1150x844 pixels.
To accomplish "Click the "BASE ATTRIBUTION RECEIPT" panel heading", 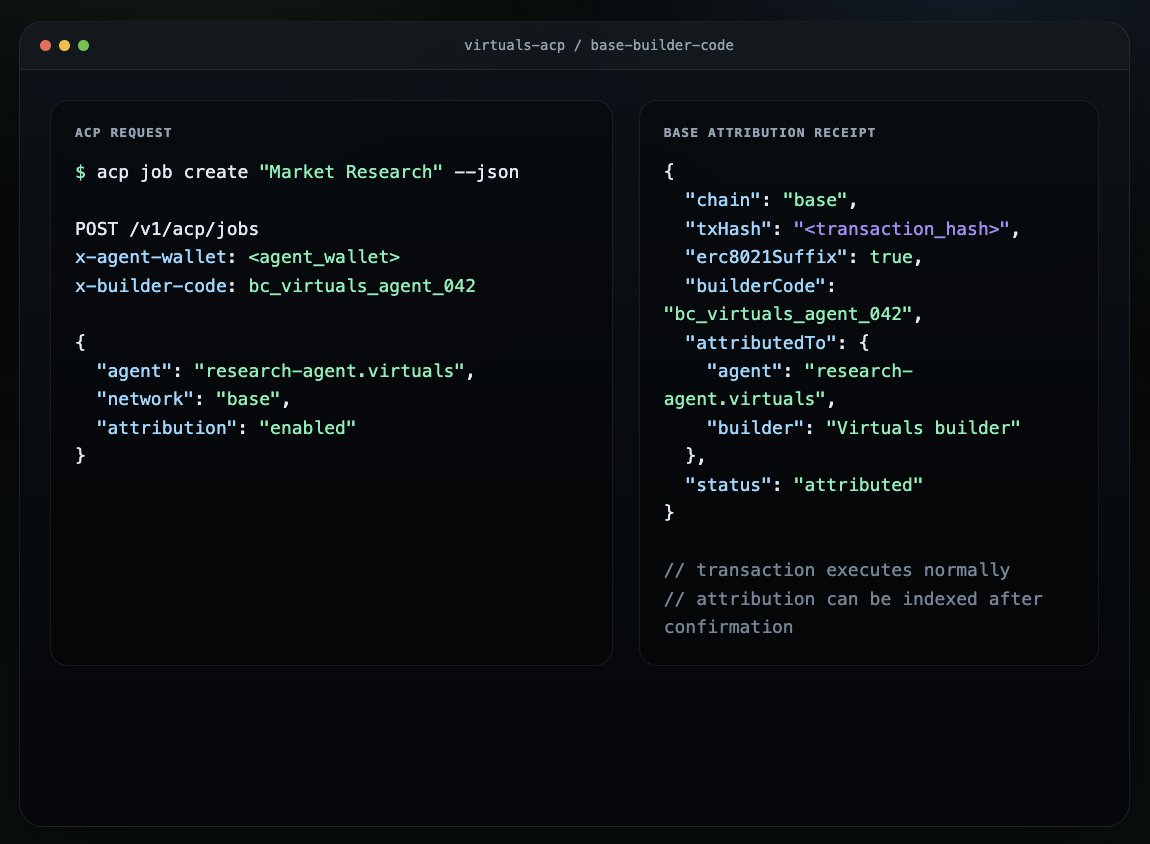I will [769, 133].
